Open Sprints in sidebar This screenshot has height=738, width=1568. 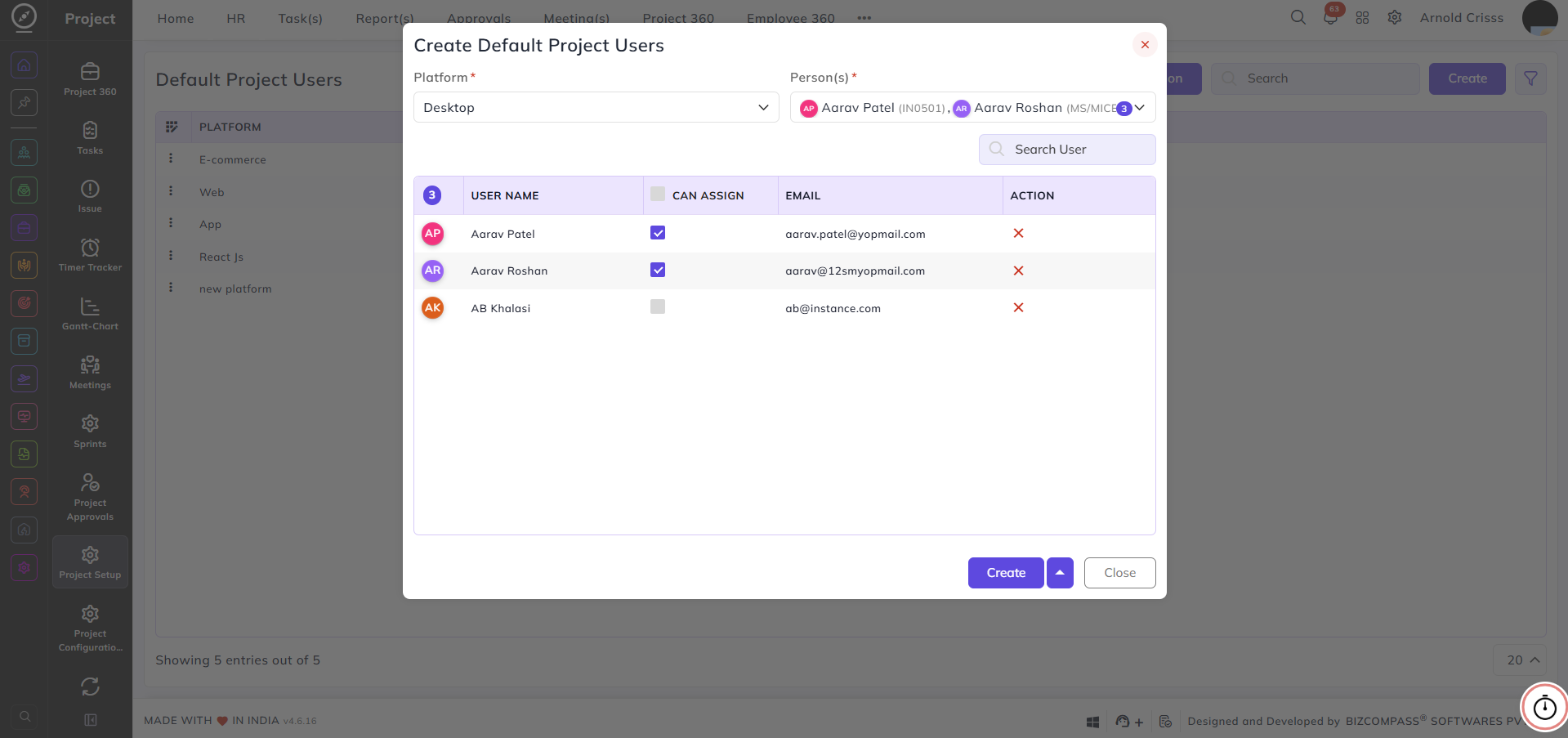[x=90, y=431]
